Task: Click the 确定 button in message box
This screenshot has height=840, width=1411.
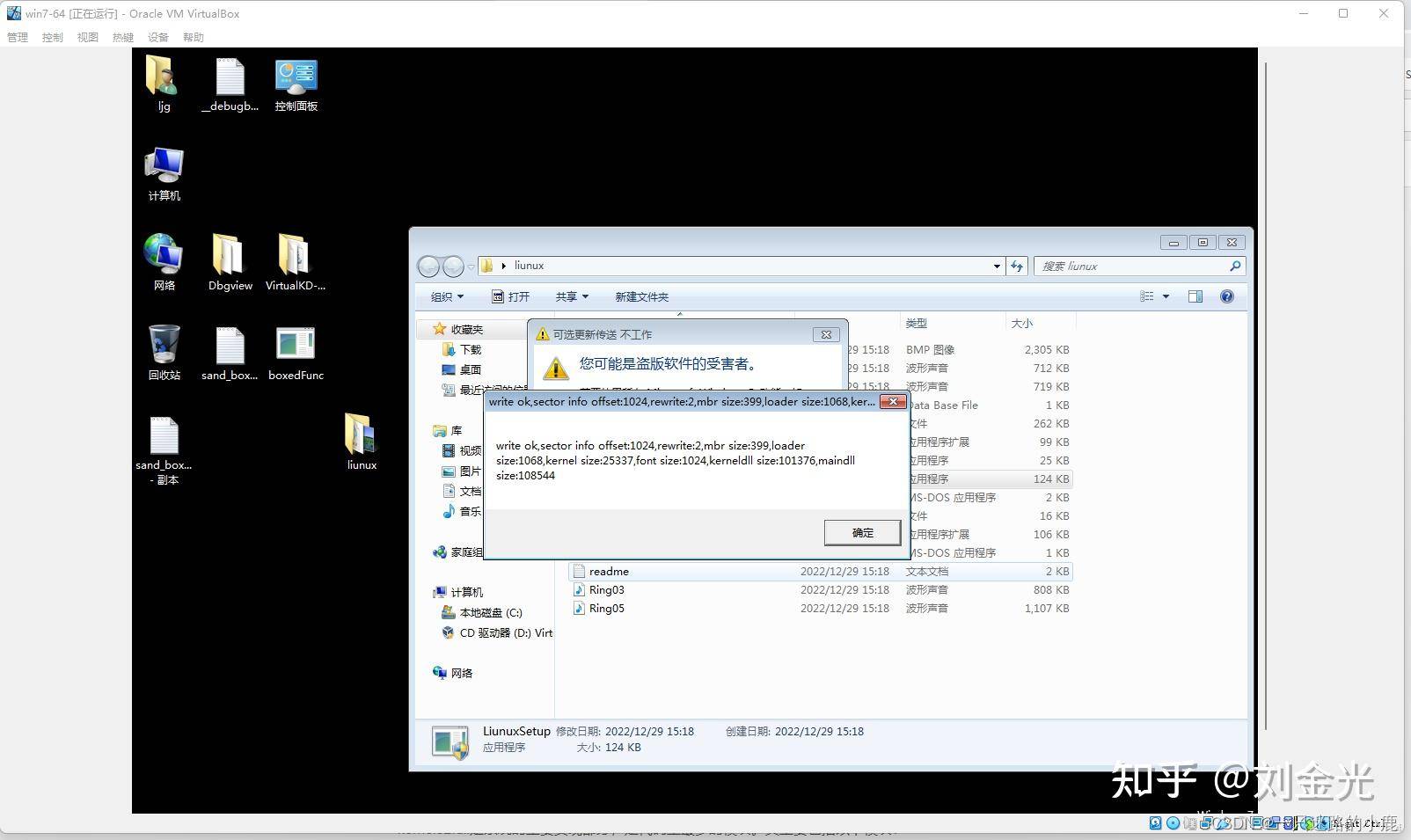Action: click(x=862, y=532)
